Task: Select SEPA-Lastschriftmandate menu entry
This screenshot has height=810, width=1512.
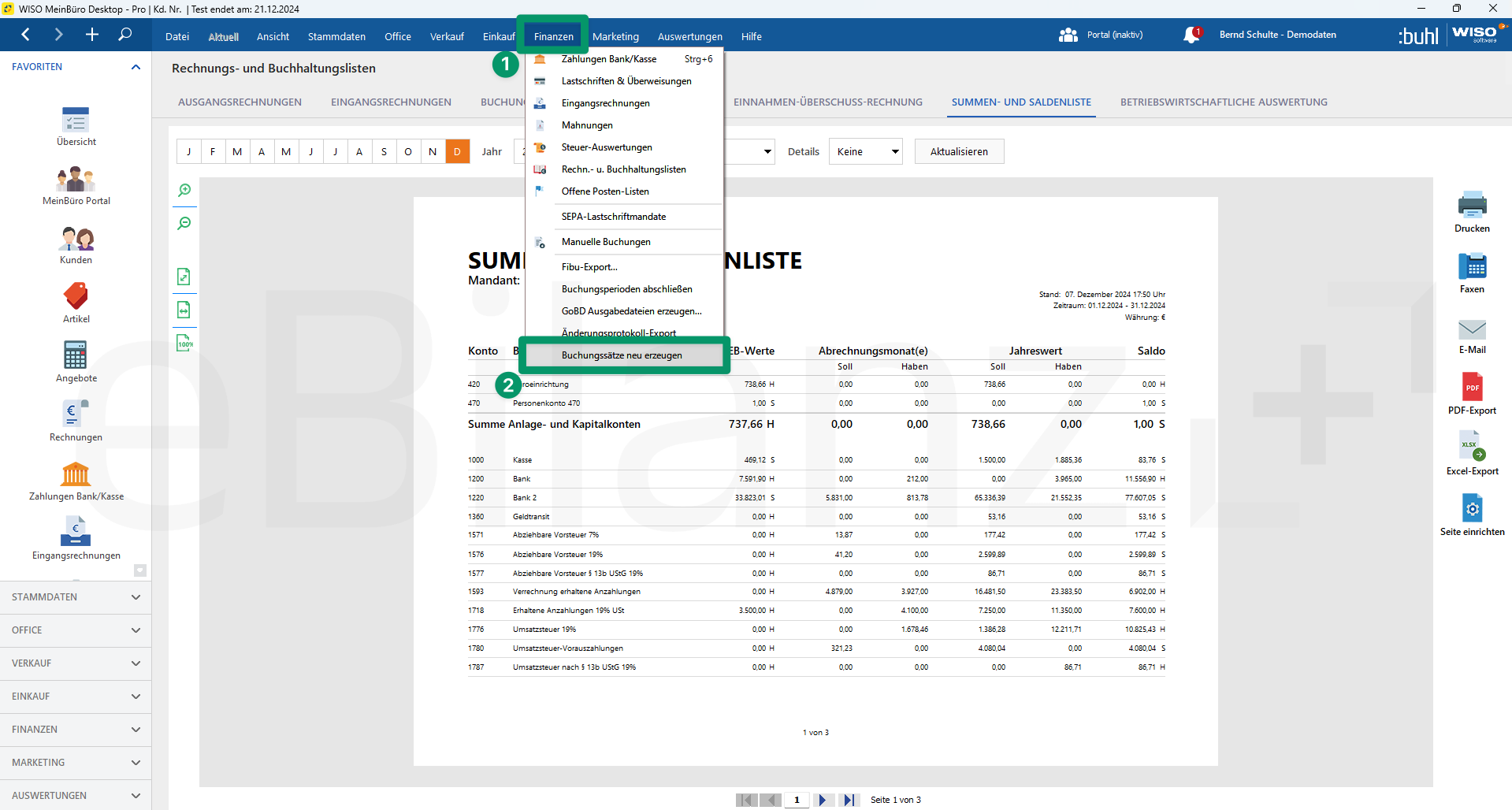Action: [x=624, y=217]
